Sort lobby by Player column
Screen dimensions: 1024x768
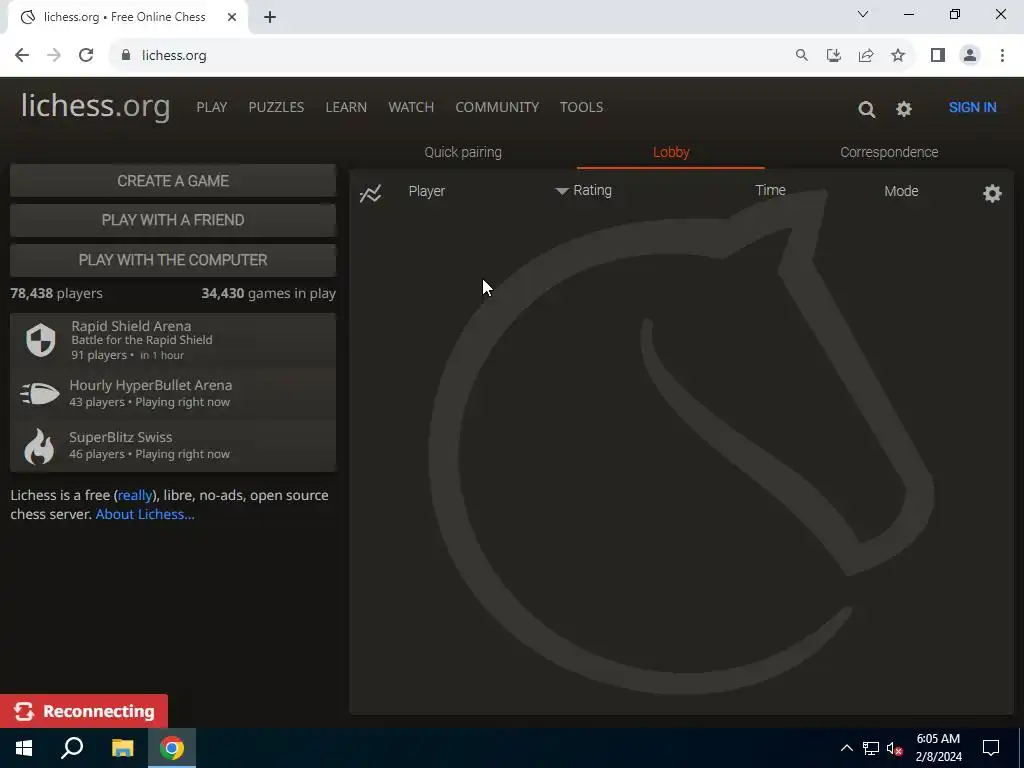point(426,191)
